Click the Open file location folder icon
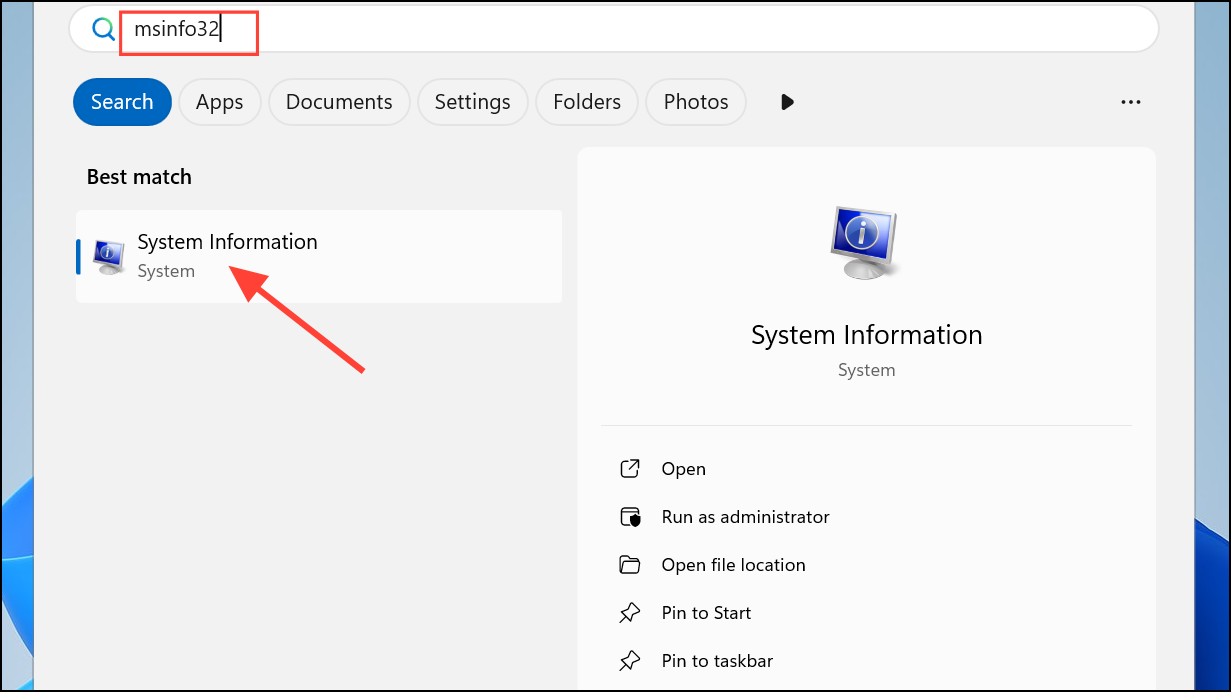The height and width of the screenshot is (692, 1231). coord(630,565)
